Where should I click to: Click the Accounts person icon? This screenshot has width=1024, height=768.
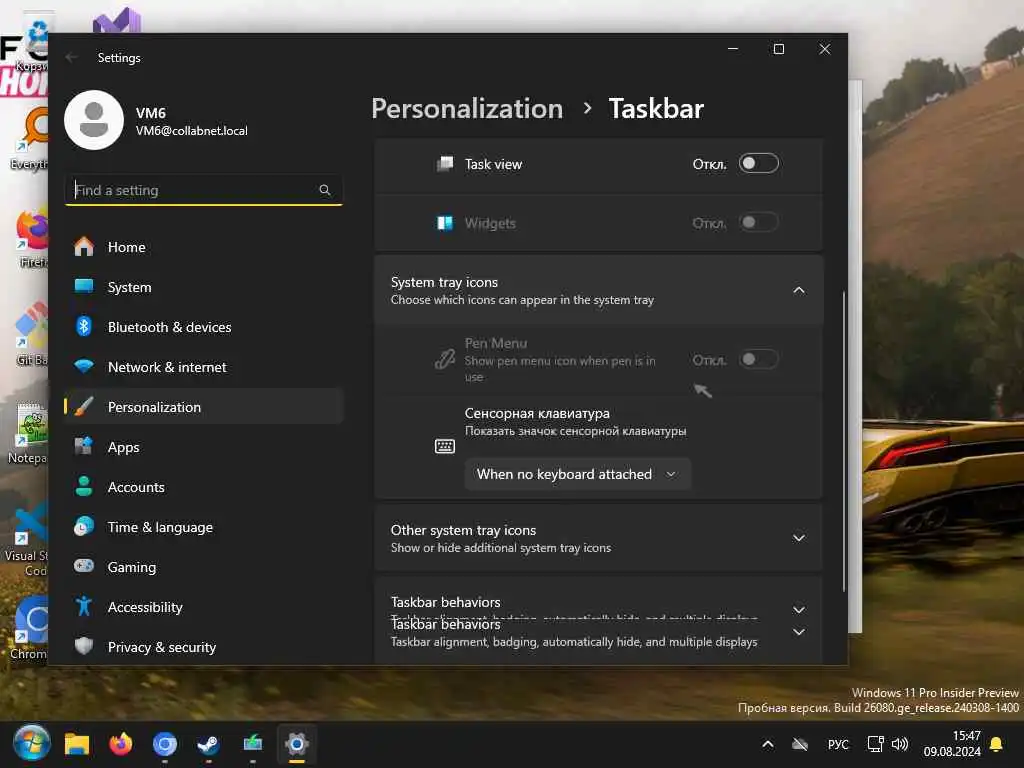click(84, 486)
